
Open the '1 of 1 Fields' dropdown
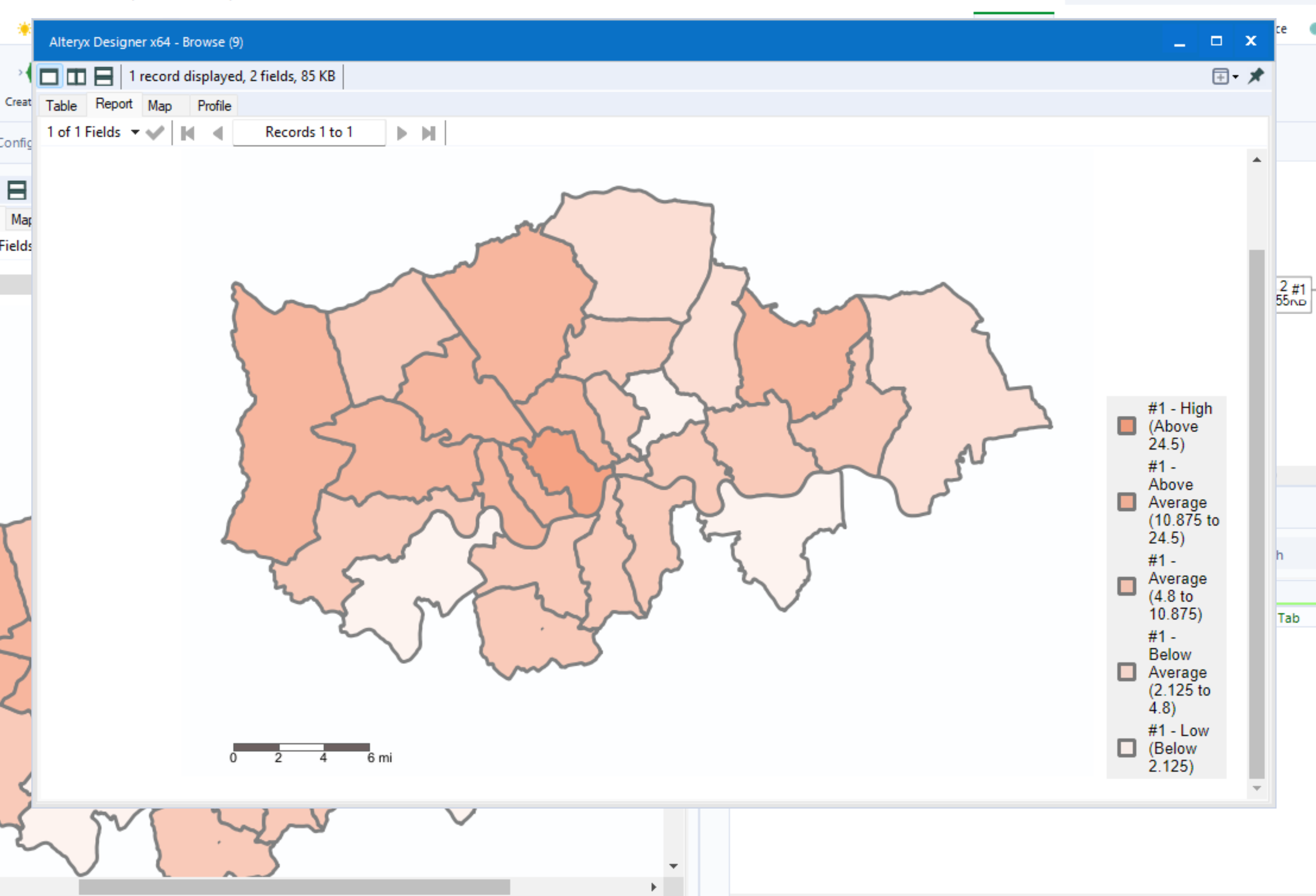[135, 132]
